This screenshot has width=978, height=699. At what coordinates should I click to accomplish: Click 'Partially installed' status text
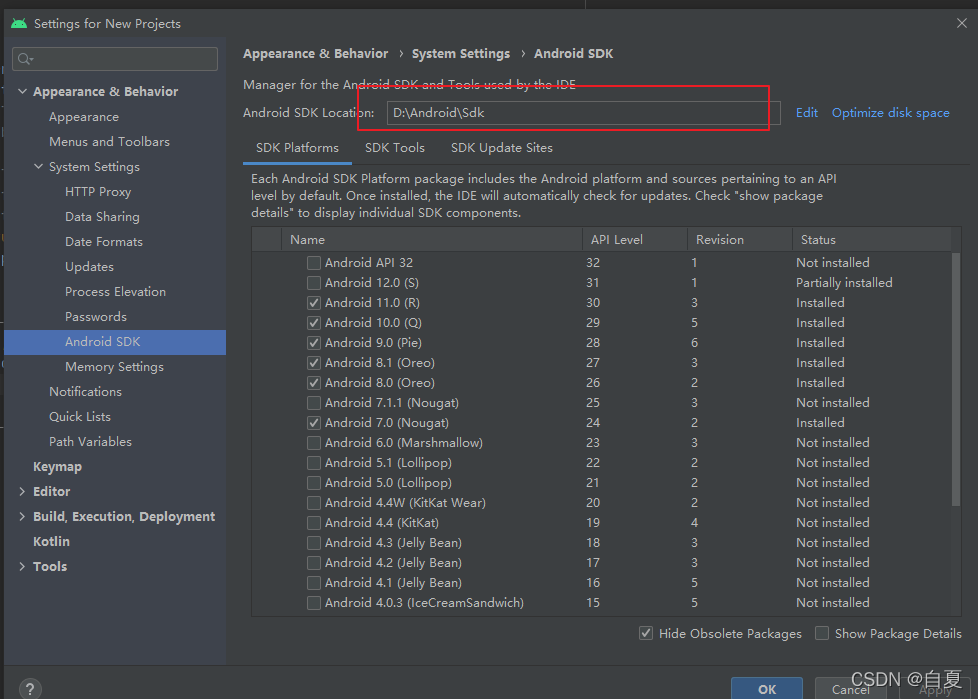pyautogui.click(x=844, y=282)
